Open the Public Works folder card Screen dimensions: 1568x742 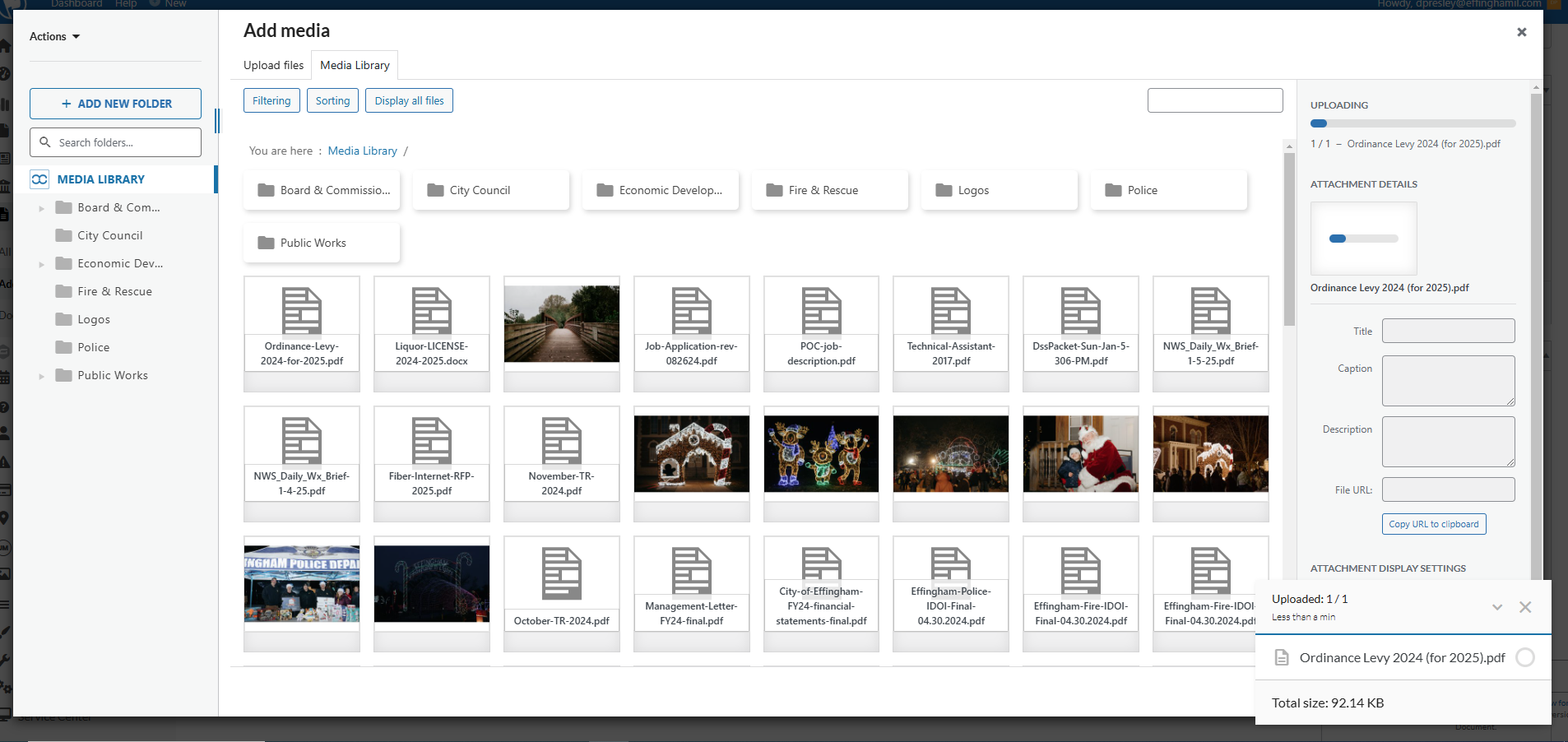(322, 243)
